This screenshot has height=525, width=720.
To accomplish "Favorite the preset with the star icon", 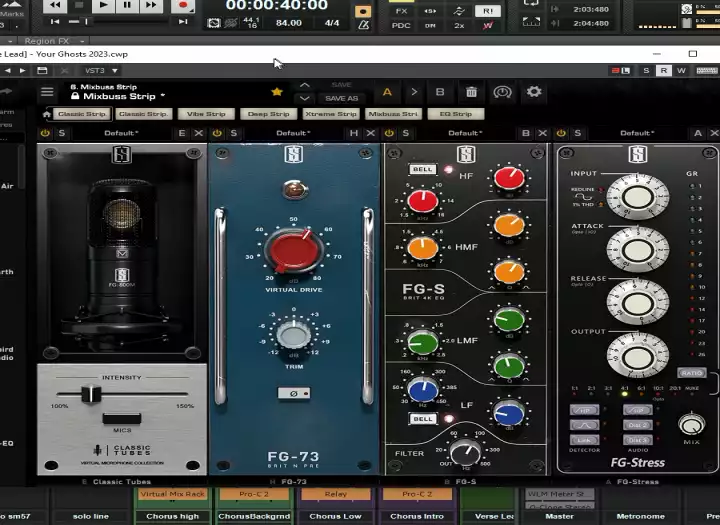I will 277,92.
